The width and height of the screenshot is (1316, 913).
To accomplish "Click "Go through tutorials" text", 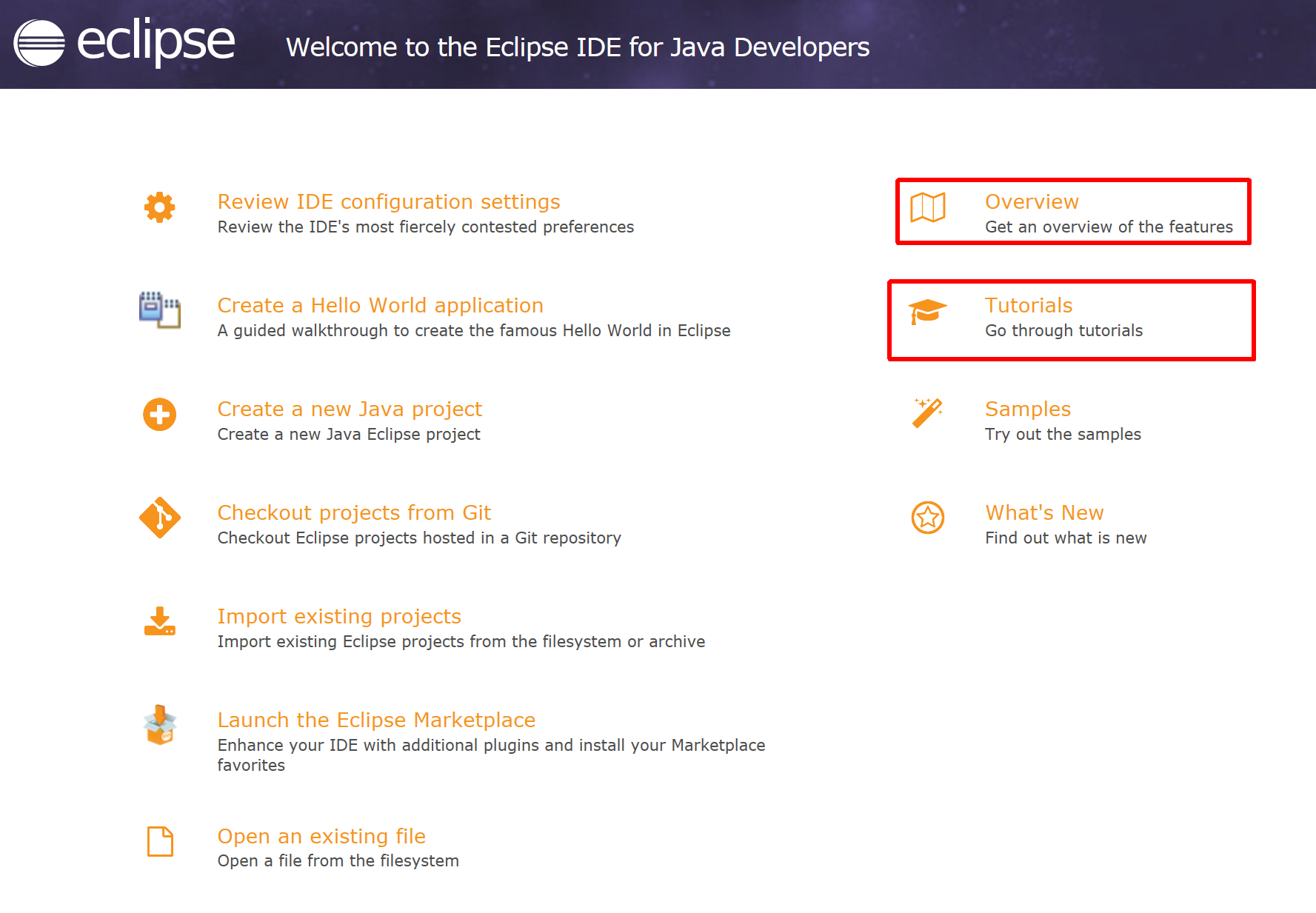I will 1063,330.
